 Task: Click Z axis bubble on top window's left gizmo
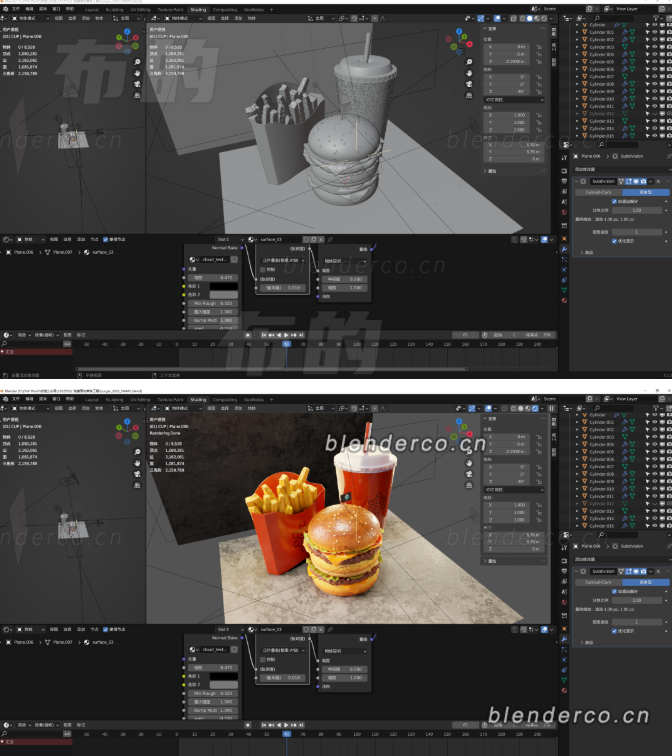127,31
